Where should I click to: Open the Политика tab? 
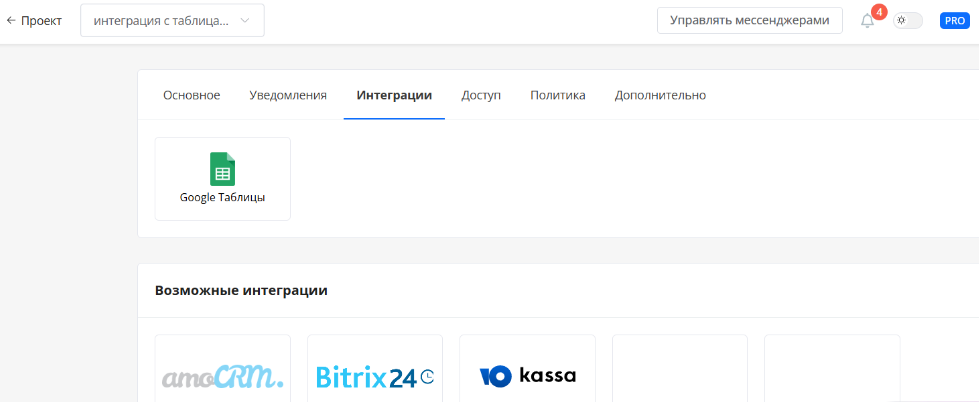(558, 95)
